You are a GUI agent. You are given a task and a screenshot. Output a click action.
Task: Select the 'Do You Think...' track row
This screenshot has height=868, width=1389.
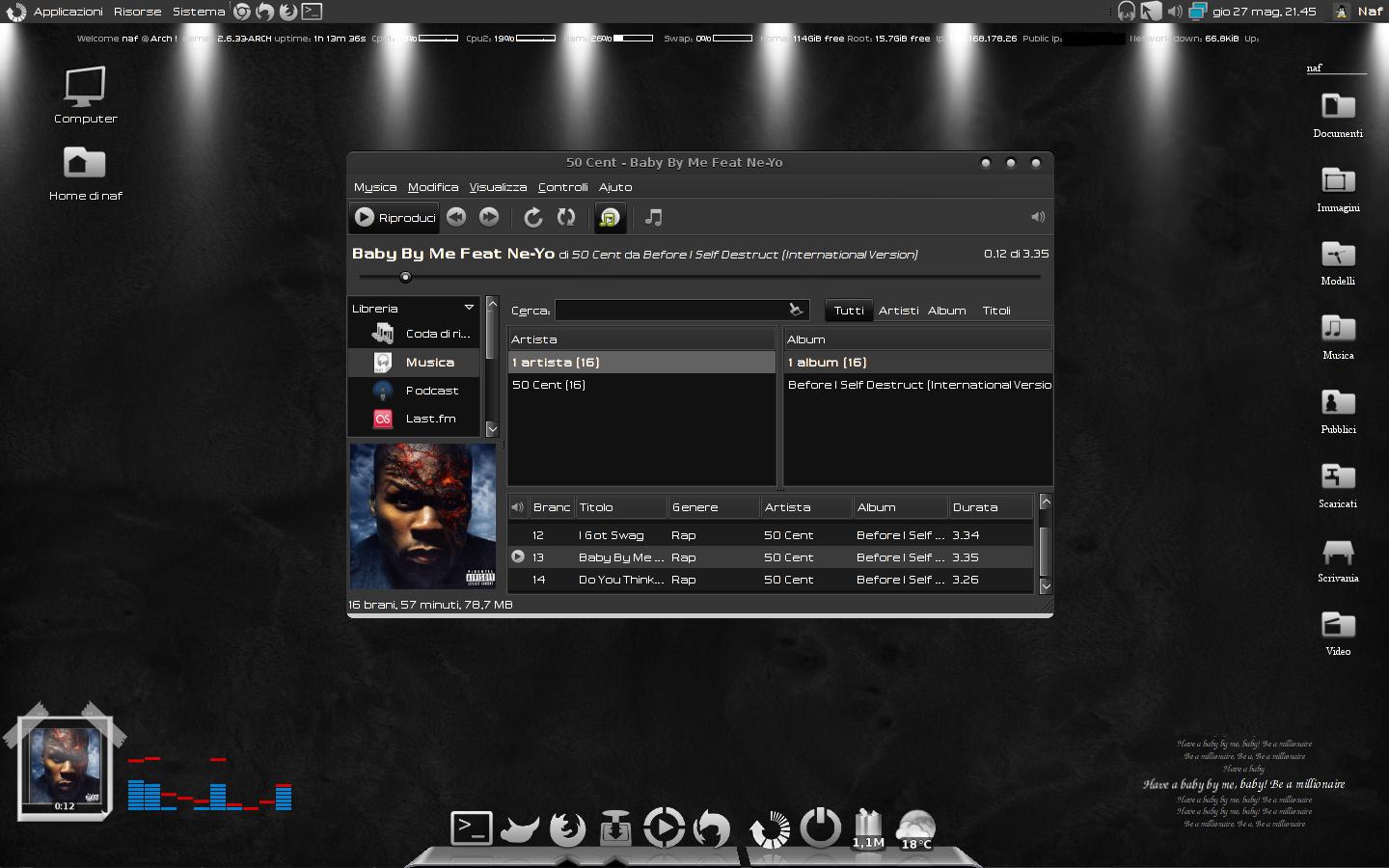pyautogui.click(x=772, y=580)
